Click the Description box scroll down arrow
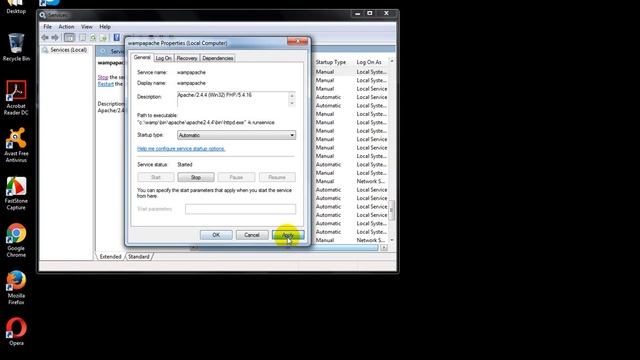 (292, 103)
